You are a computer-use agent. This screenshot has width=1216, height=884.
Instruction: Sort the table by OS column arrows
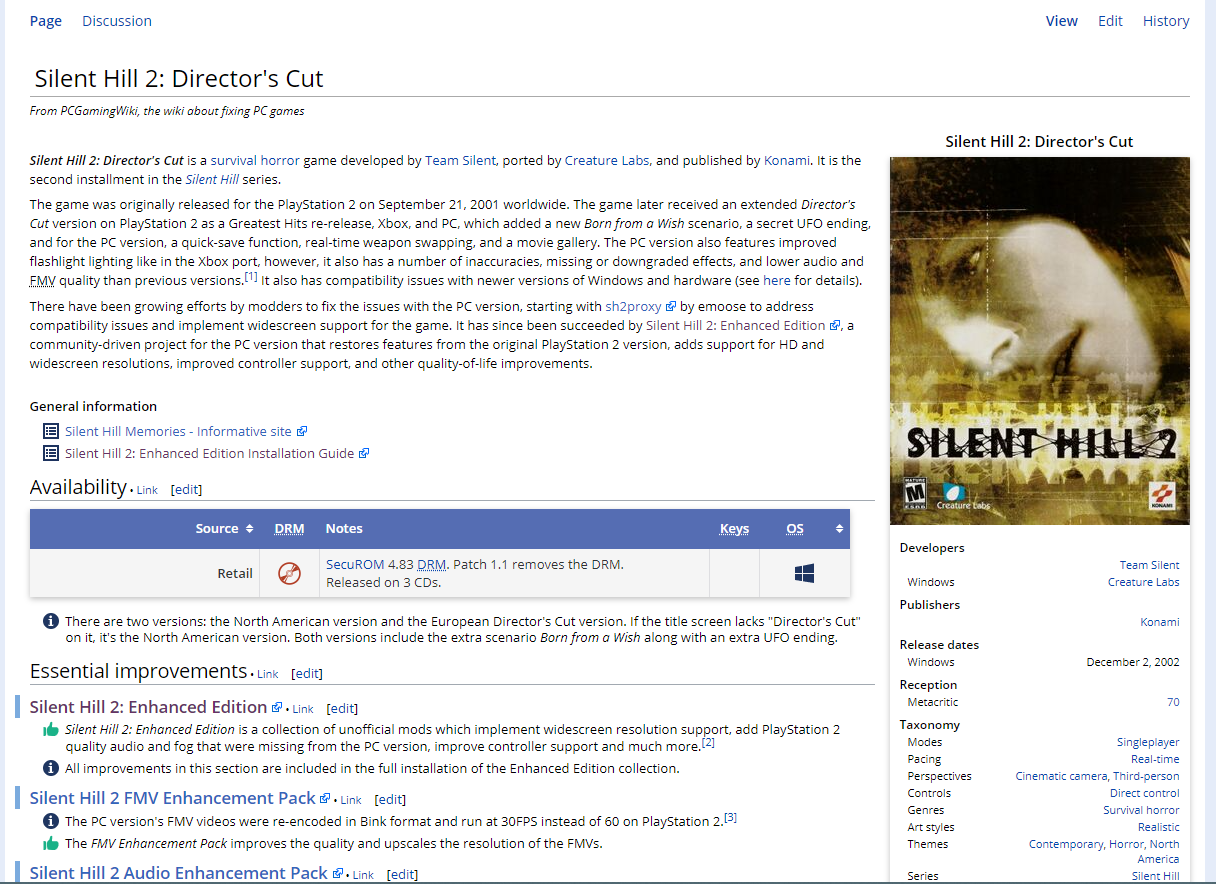839,528
